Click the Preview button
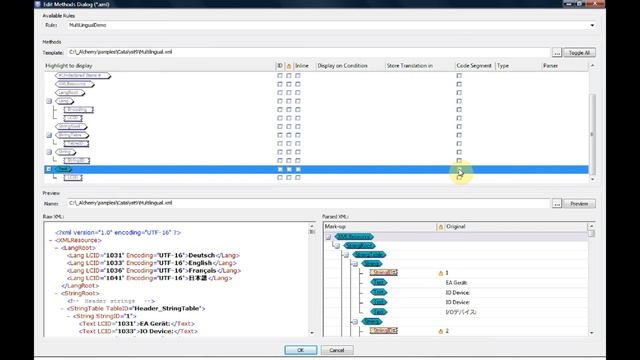This screenshot has width=640, height=360. click(579, 204)
